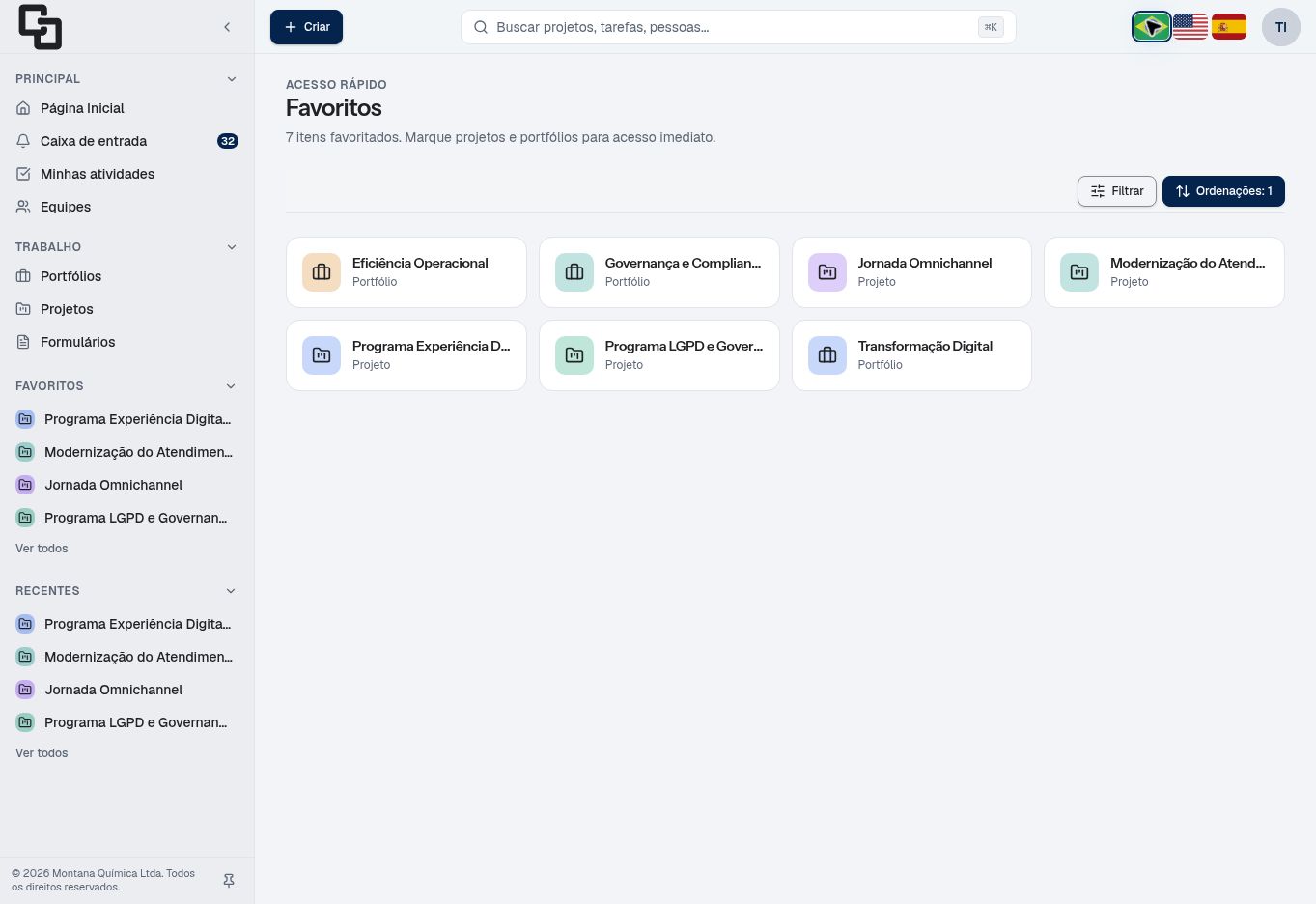Collapse the RECENTES sidebar section
This screenshot has width=1316, height=904.
pos(232,591)
